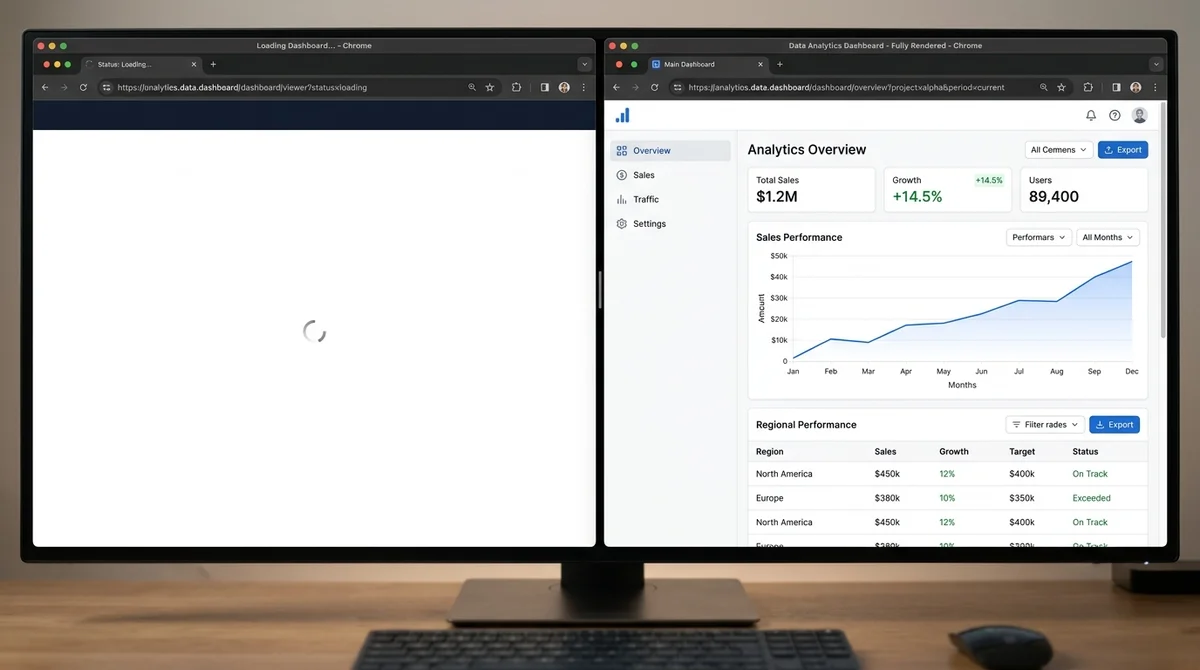This screenshot has width=1200, height=670.
Task: Select Sales in the sidebar
Action: pyautogui.click(x=643, y=175)
